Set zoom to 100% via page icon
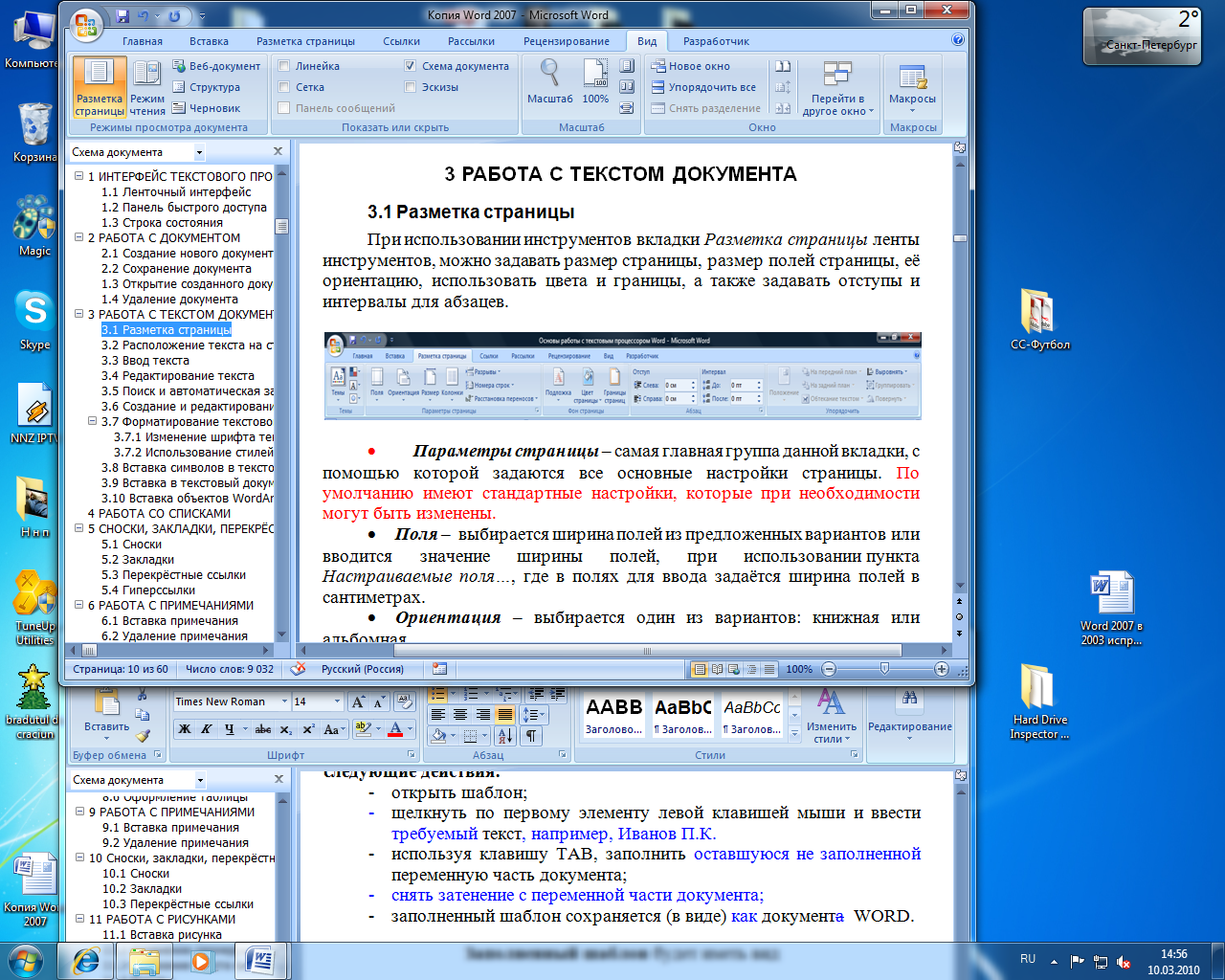This screenshot has height=980, width=1225. point(595,81)
